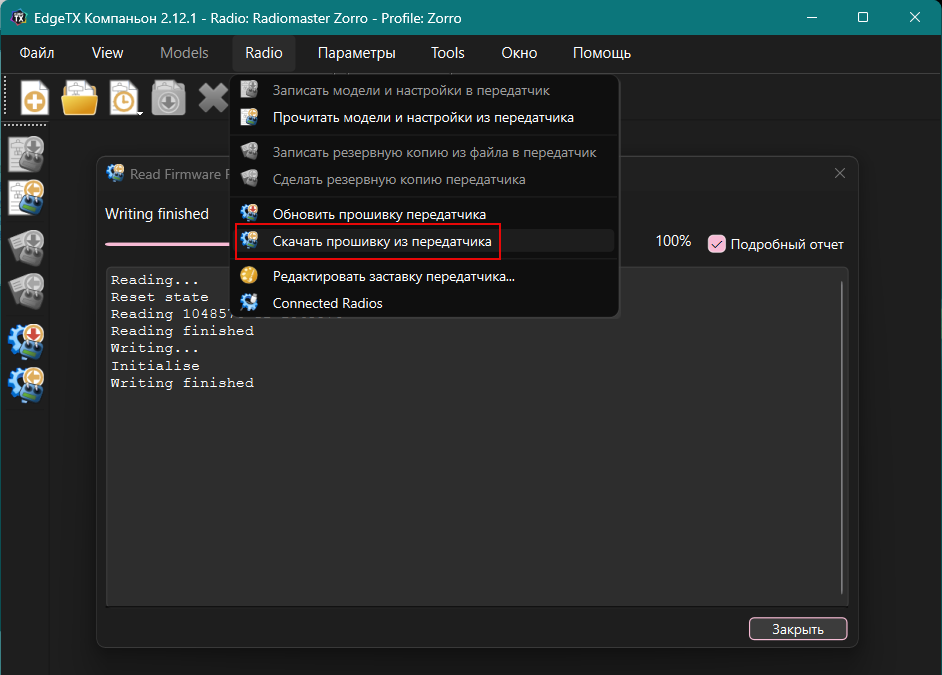Viewport: 942px width, 675px height.
Task: Click sidebar icon to write backup to radio
Action: pyautogui.click(x=26, y=247)
